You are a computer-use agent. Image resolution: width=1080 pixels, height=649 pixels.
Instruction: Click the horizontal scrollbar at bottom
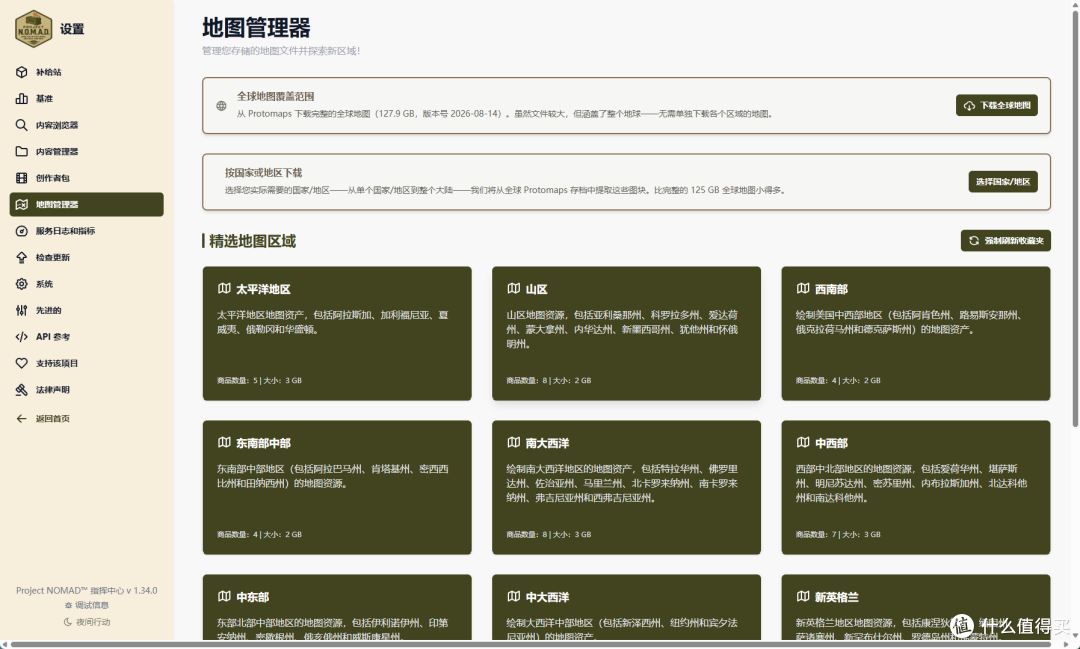click(x=530, y=645)
